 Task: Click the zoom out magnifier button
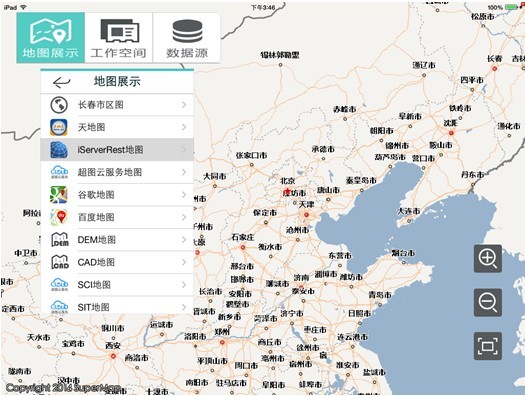(x=488, y=302)
